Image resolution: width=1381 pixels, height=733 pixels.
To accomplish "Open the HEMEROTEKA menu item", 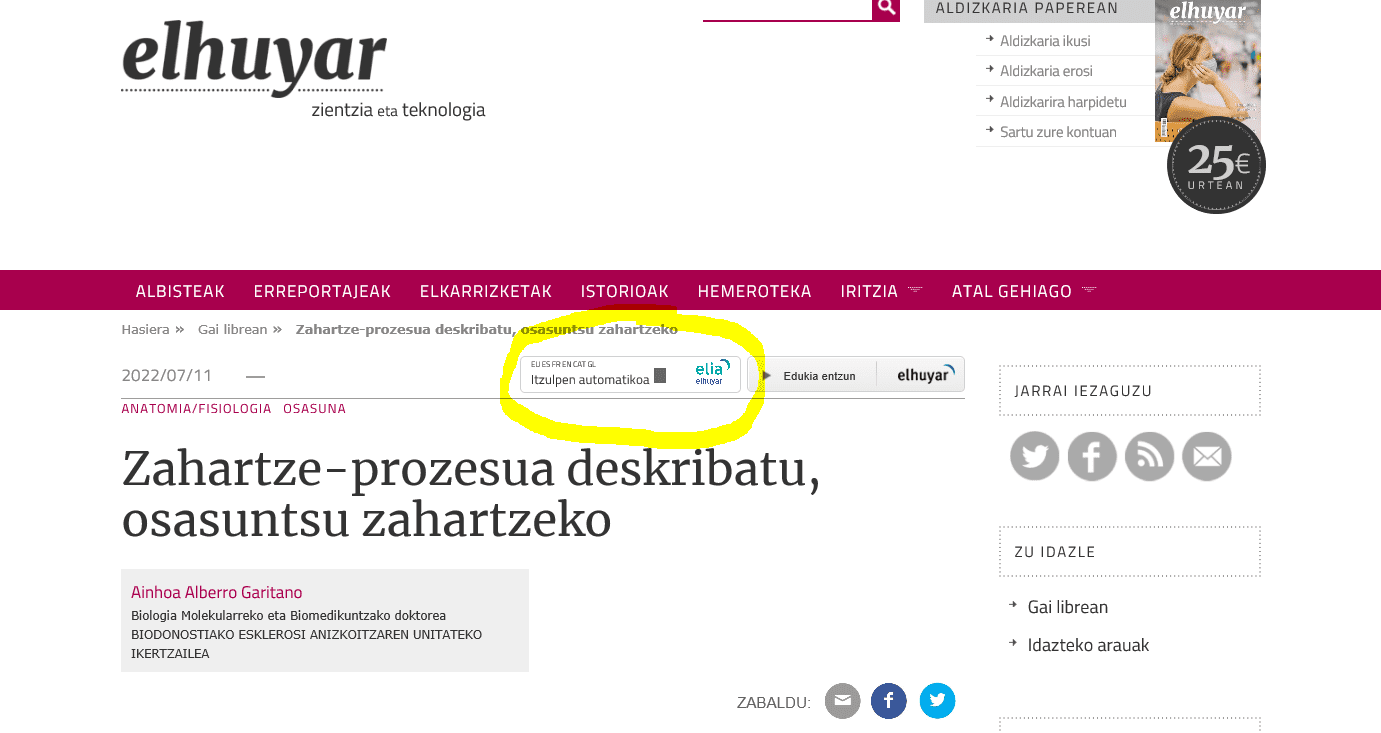I will pyautogui.click(x=754, y=291).
